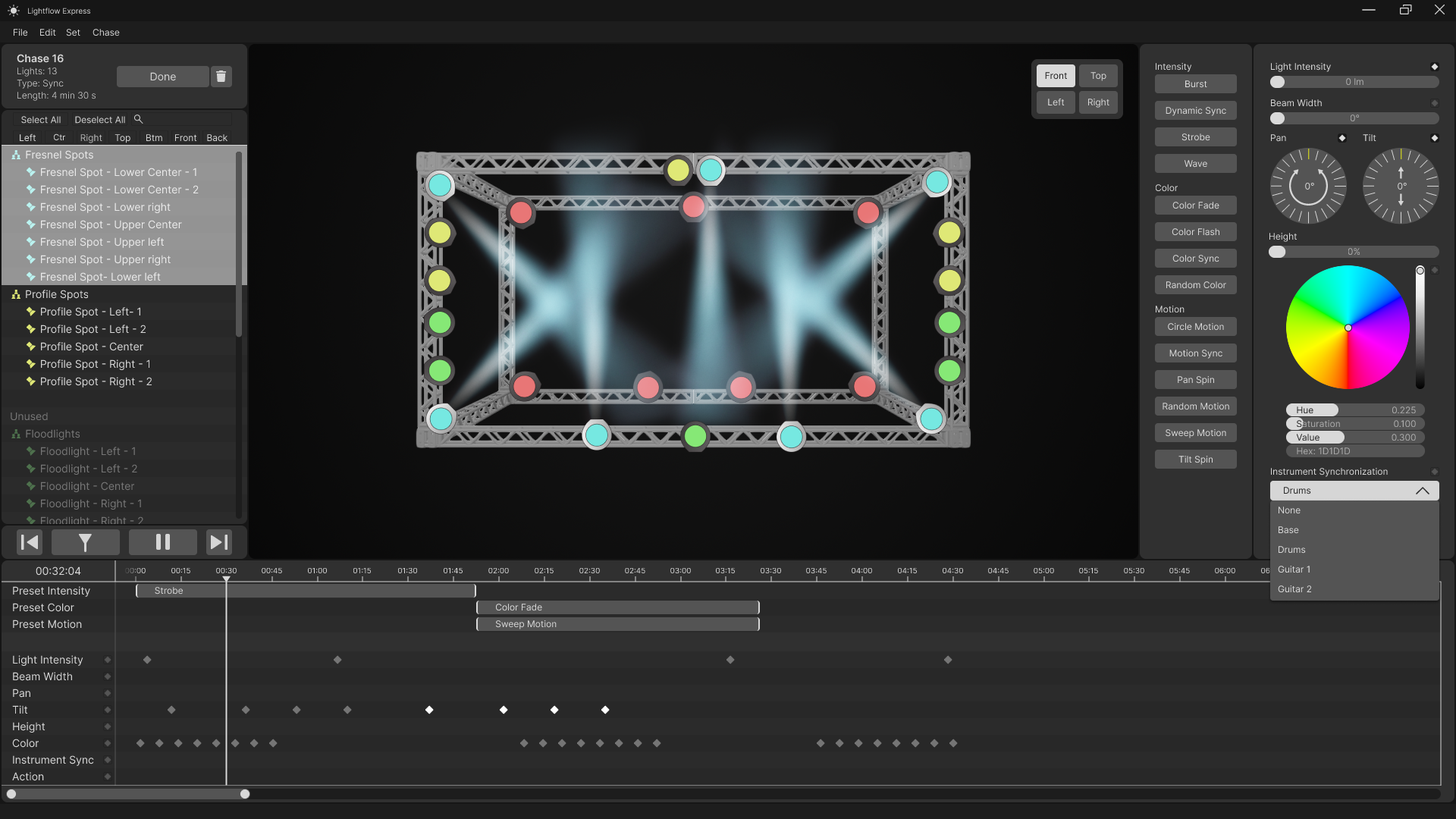The image size is (1456, 819).
Task: Click the brightness vertical slider handle
Action: pyautogui.click(x=1420, y=271)
